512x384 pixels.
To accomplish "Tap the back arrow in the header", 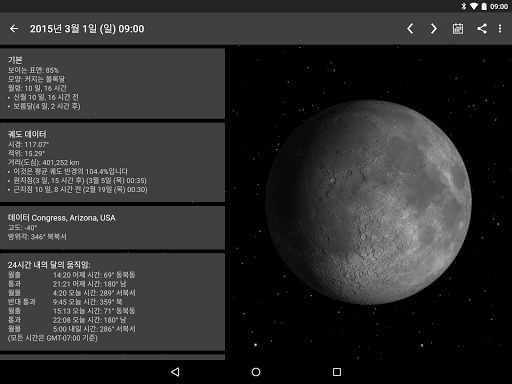I will click(x=14, y=29).
